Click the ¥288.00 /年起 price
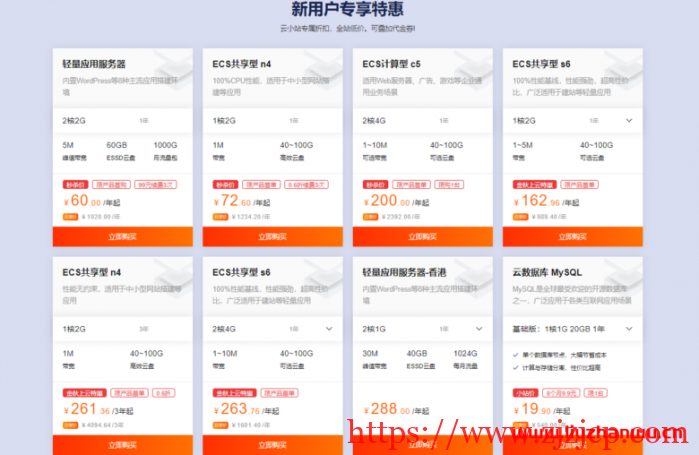Viewport: 699px width, 455px height. pos(396,409)
